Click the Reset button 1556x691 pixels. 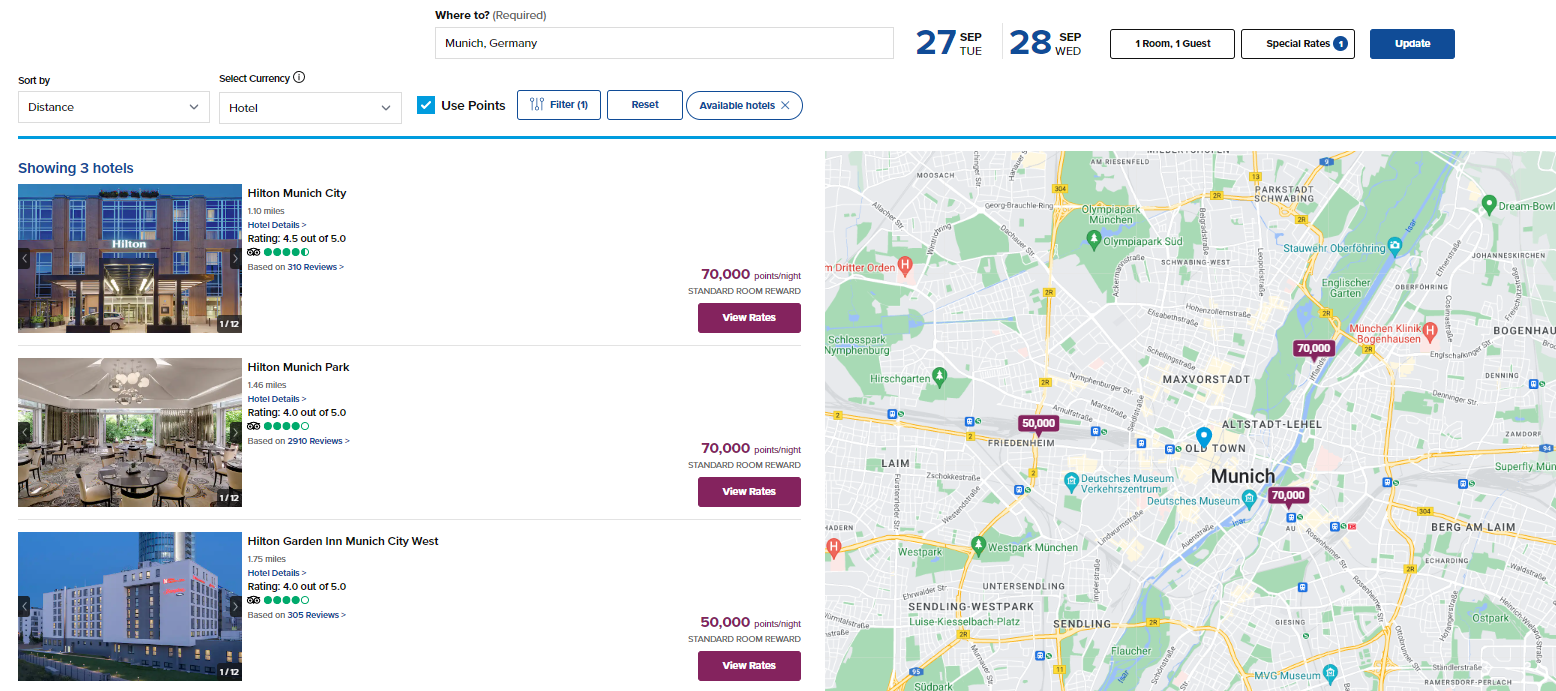[x=645, y=105]
